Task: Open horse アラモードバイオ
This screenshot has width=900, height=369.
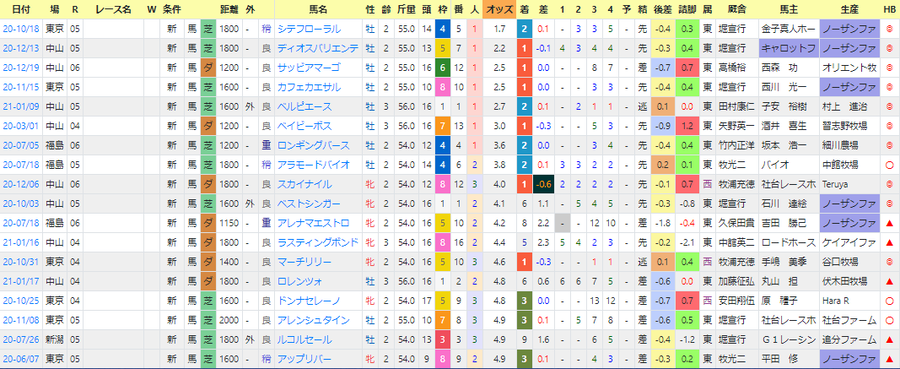Action: (x=313, y=165)
